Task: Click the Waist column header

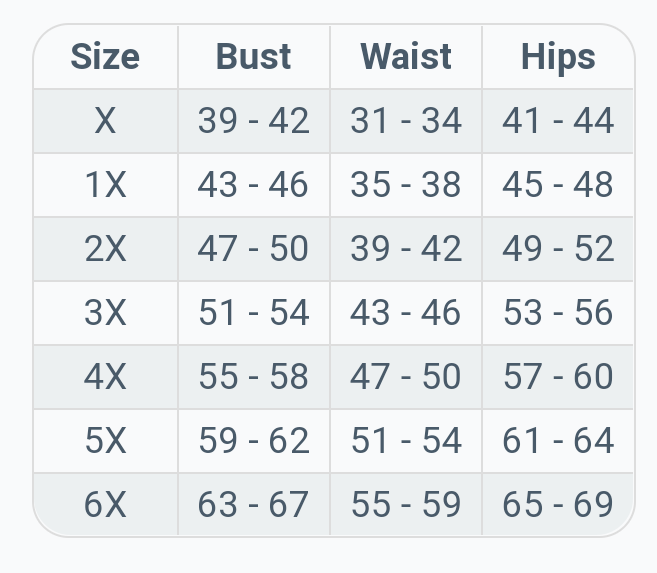Action: pos(406,57)
